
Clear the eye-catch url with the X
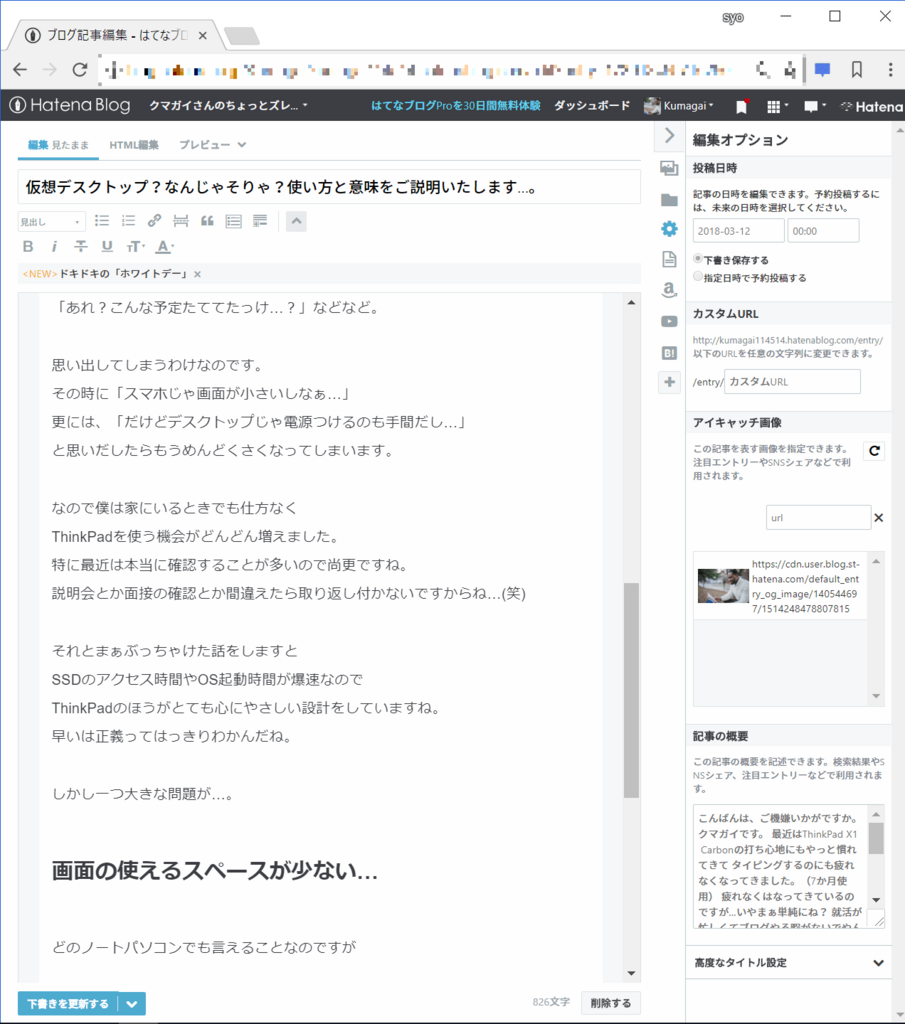point(879,517)
